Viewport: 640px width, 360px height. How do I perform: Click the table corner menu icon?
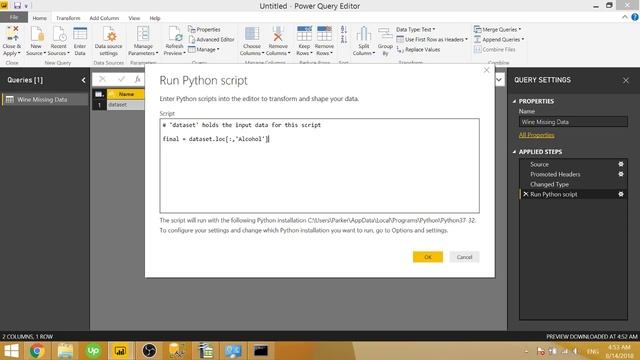[99, 94]
